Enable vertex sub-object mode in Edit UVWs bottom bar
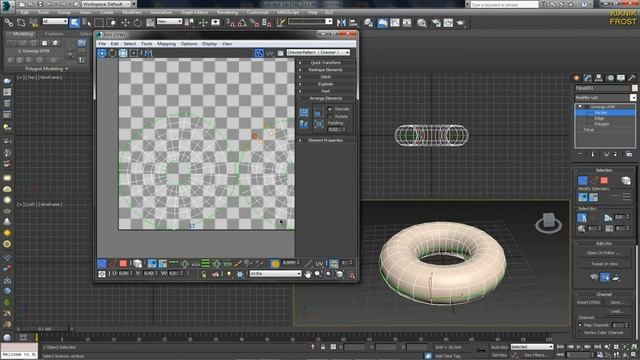 click(102, 263)
